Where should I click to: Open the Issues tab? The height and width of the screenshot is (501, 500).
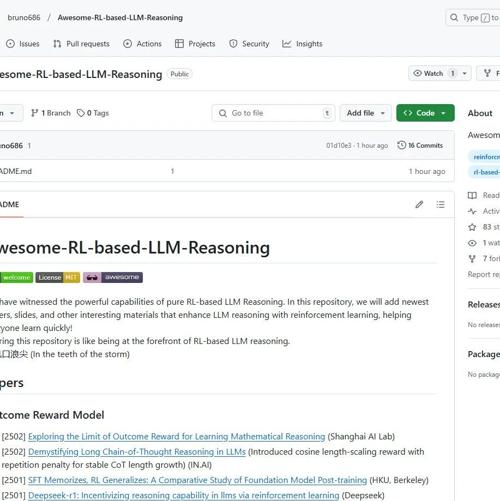pyautogui.click(x=23, y=44)
